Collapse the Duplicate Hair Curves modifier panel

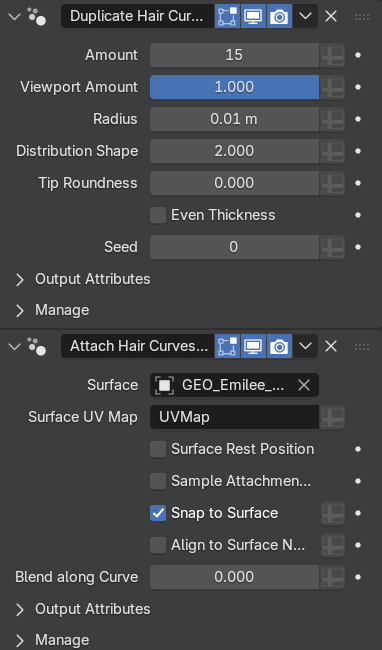(x=15, y=17)
